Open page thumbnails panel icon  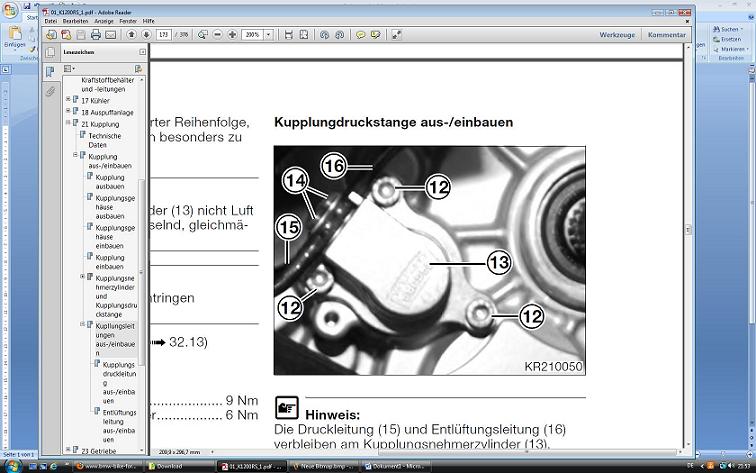click(50, 52)
